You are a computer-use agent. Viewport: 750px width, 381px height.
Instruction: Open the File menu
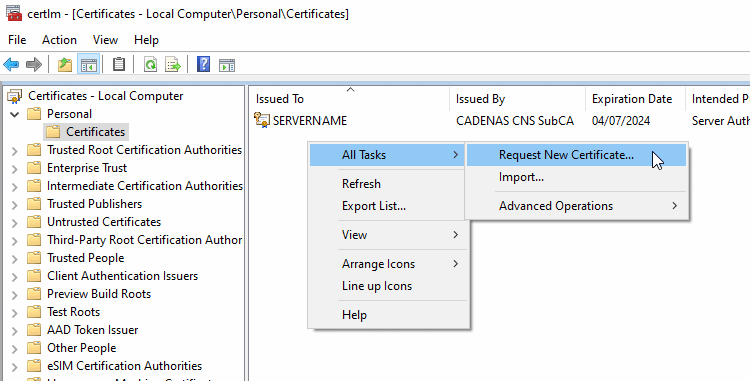[x=17, y=40]
